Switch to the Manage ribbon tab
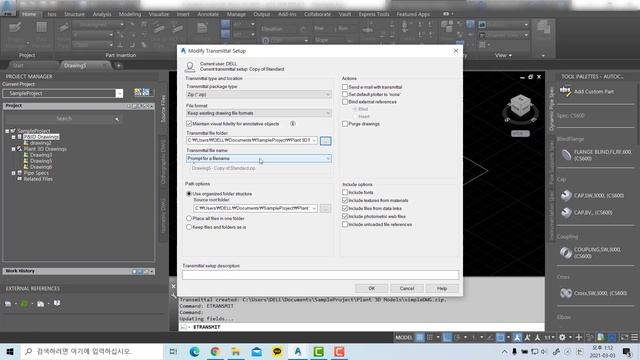Viewport: 640px width, 360px height. click(x=236, y=14)
